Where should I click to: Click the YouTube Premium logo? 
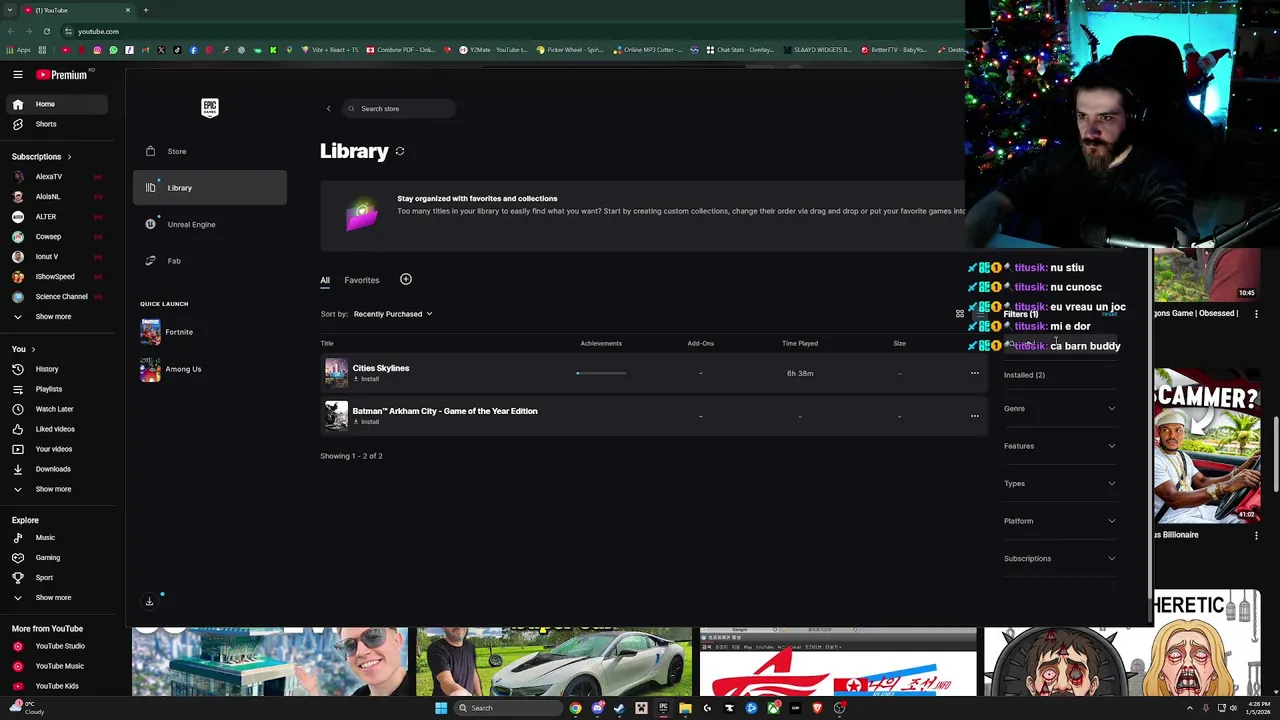(62, 75)
